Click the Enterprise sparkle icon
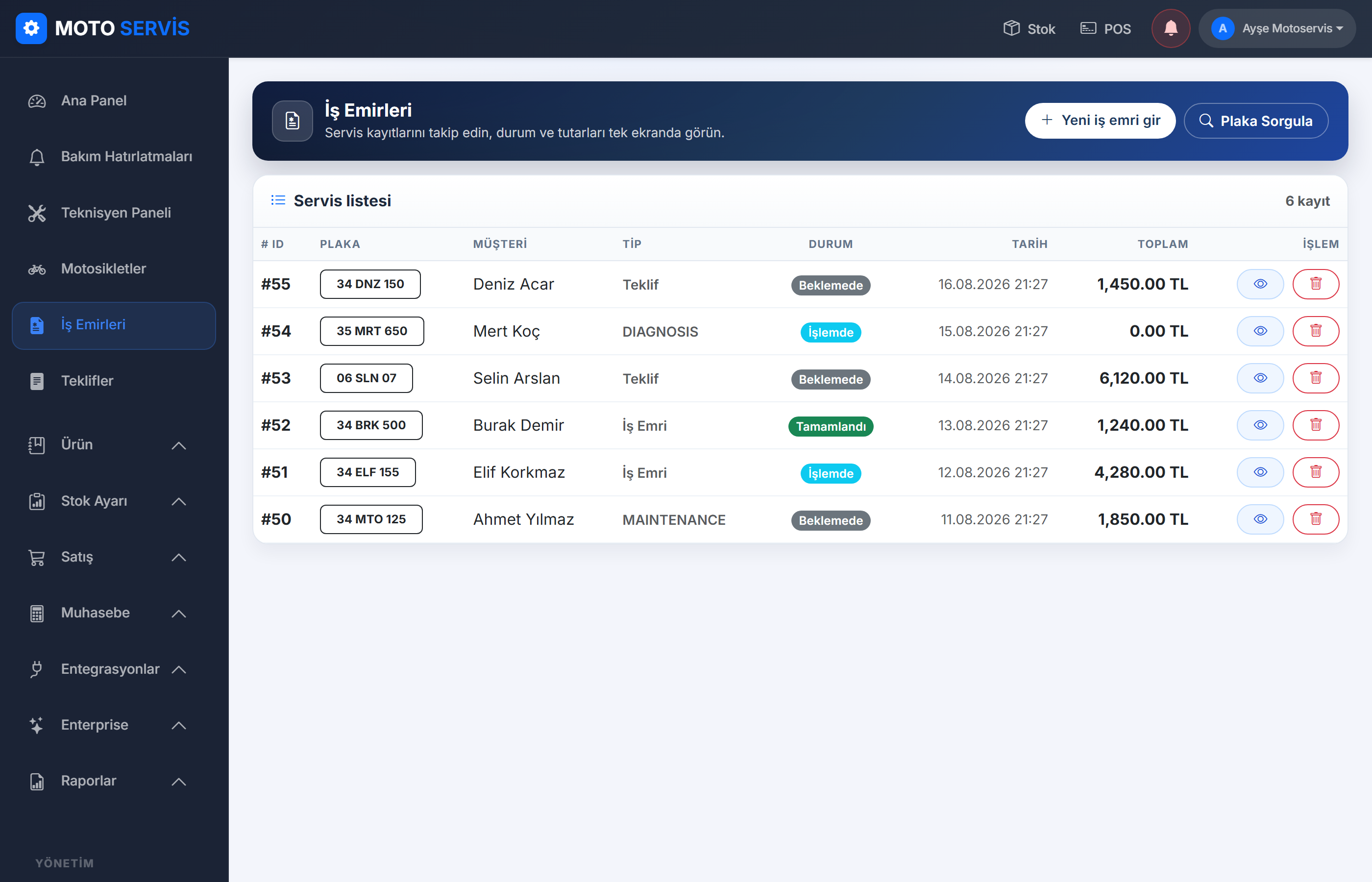Image resolution: width=1372 pixels, height=882 pixels. pos(37,725)
